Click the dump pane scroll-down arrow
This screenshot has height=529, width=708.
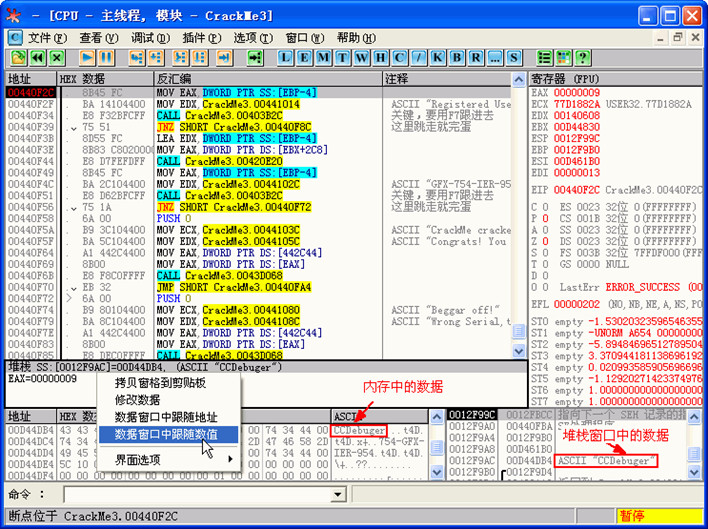click(436, 472)
